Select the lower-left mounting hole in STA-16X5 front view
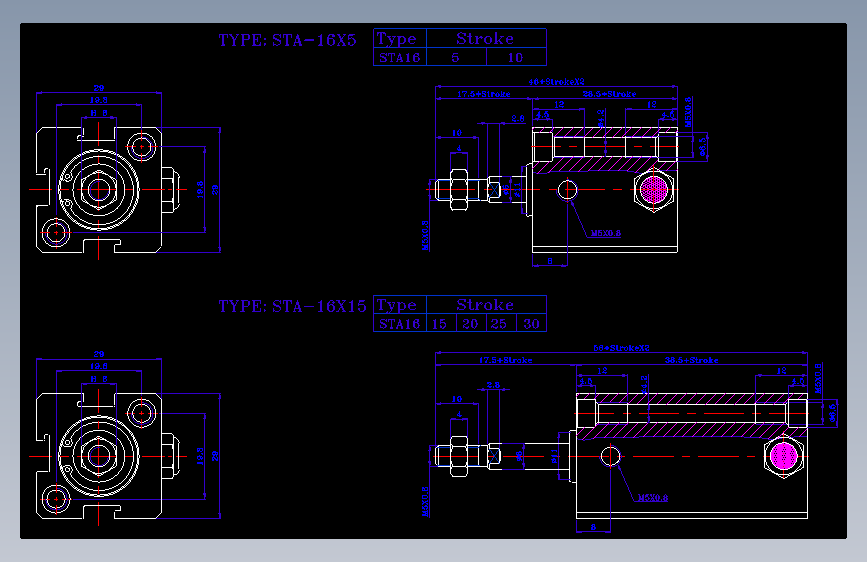The image size is (867, 562). [x=56, y=233]
